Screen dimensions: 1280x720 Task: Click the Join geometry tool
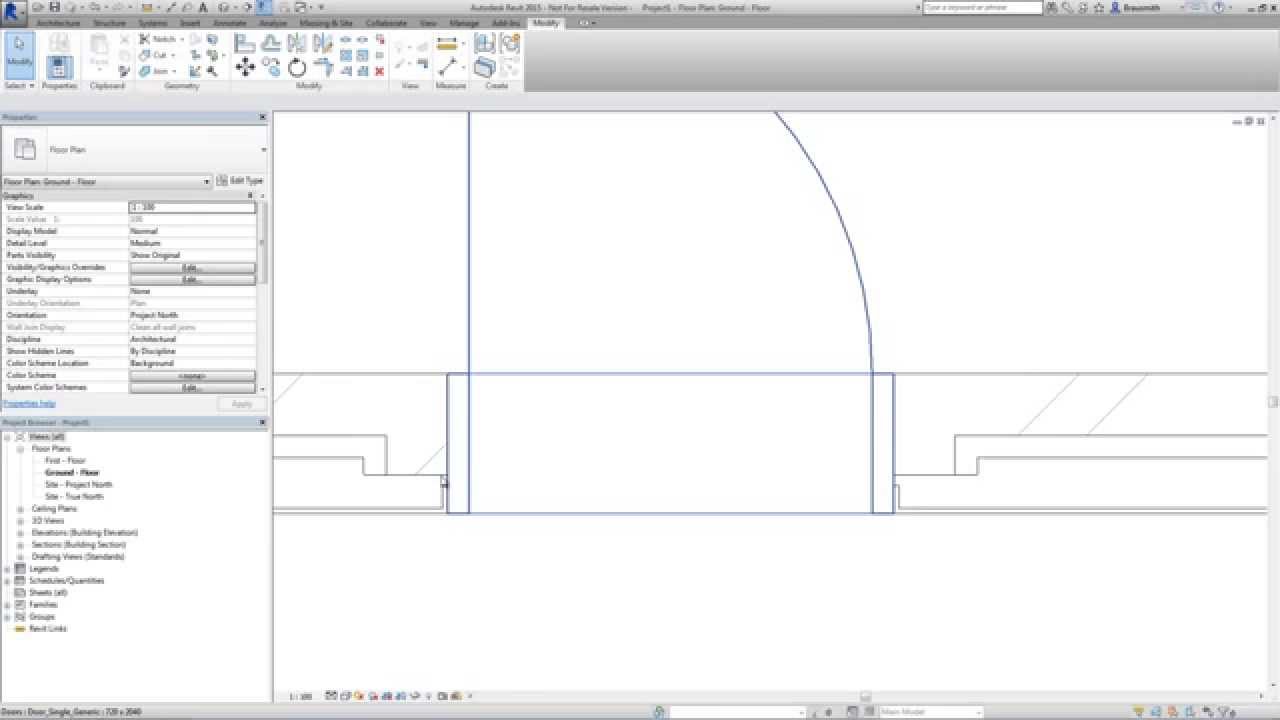point(156,71)
